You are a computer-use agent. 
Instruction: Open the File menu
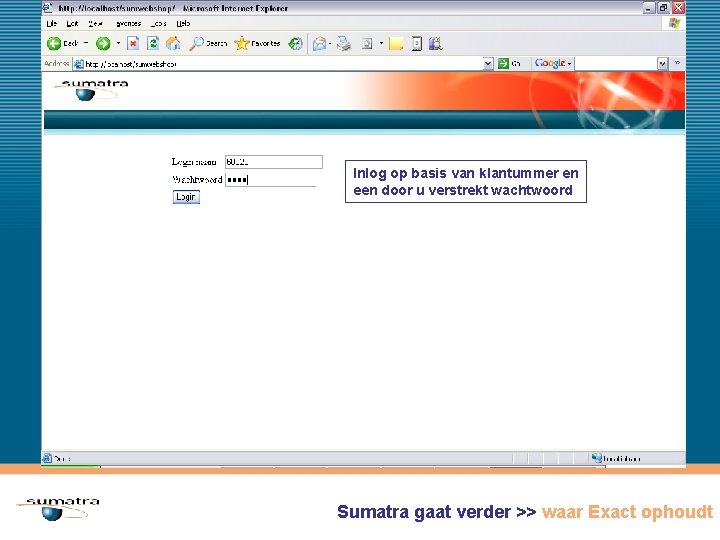51,23
